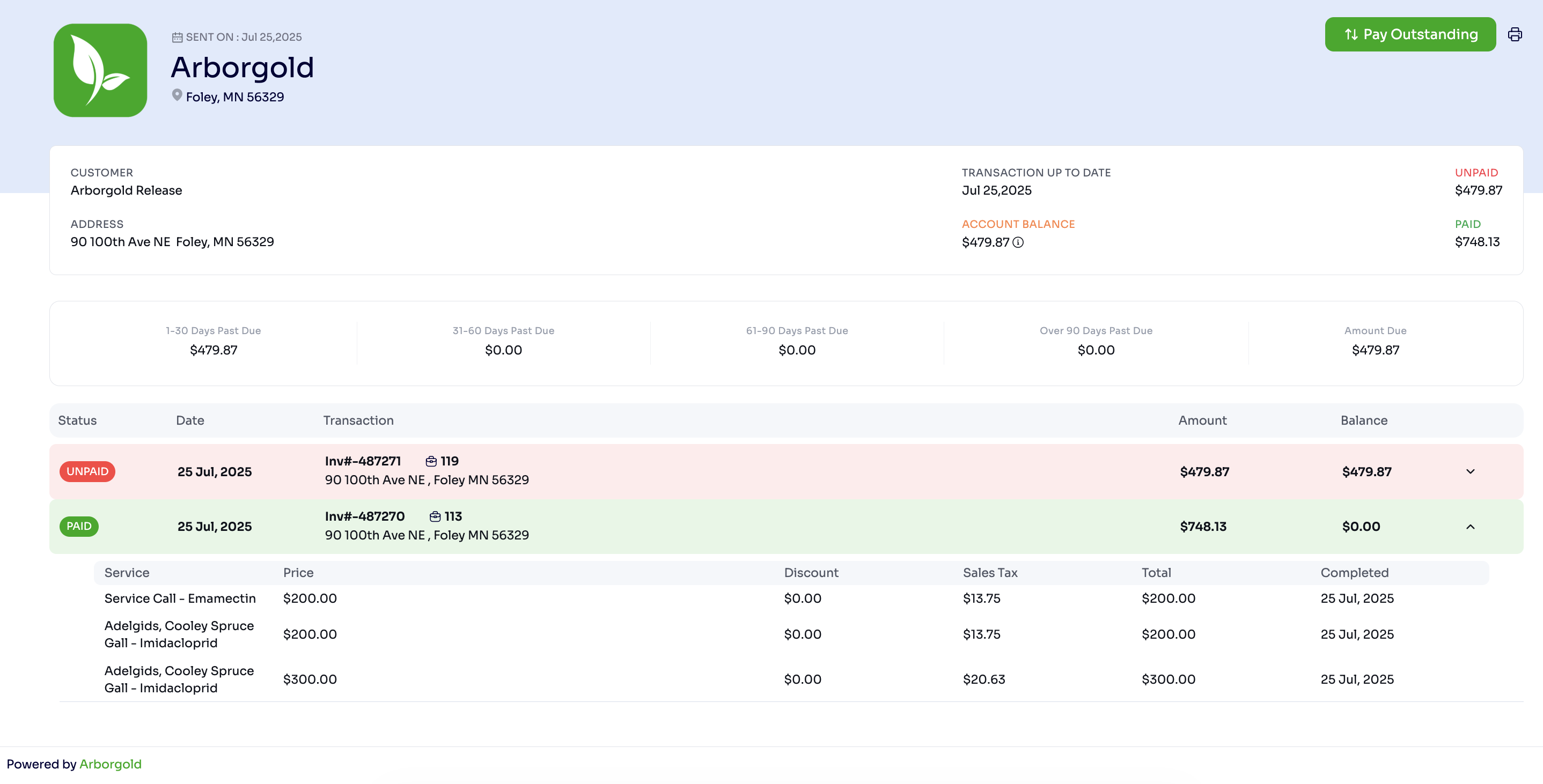
Task: Click the $20.63 sales tax cell
Action: click(984, 679)
